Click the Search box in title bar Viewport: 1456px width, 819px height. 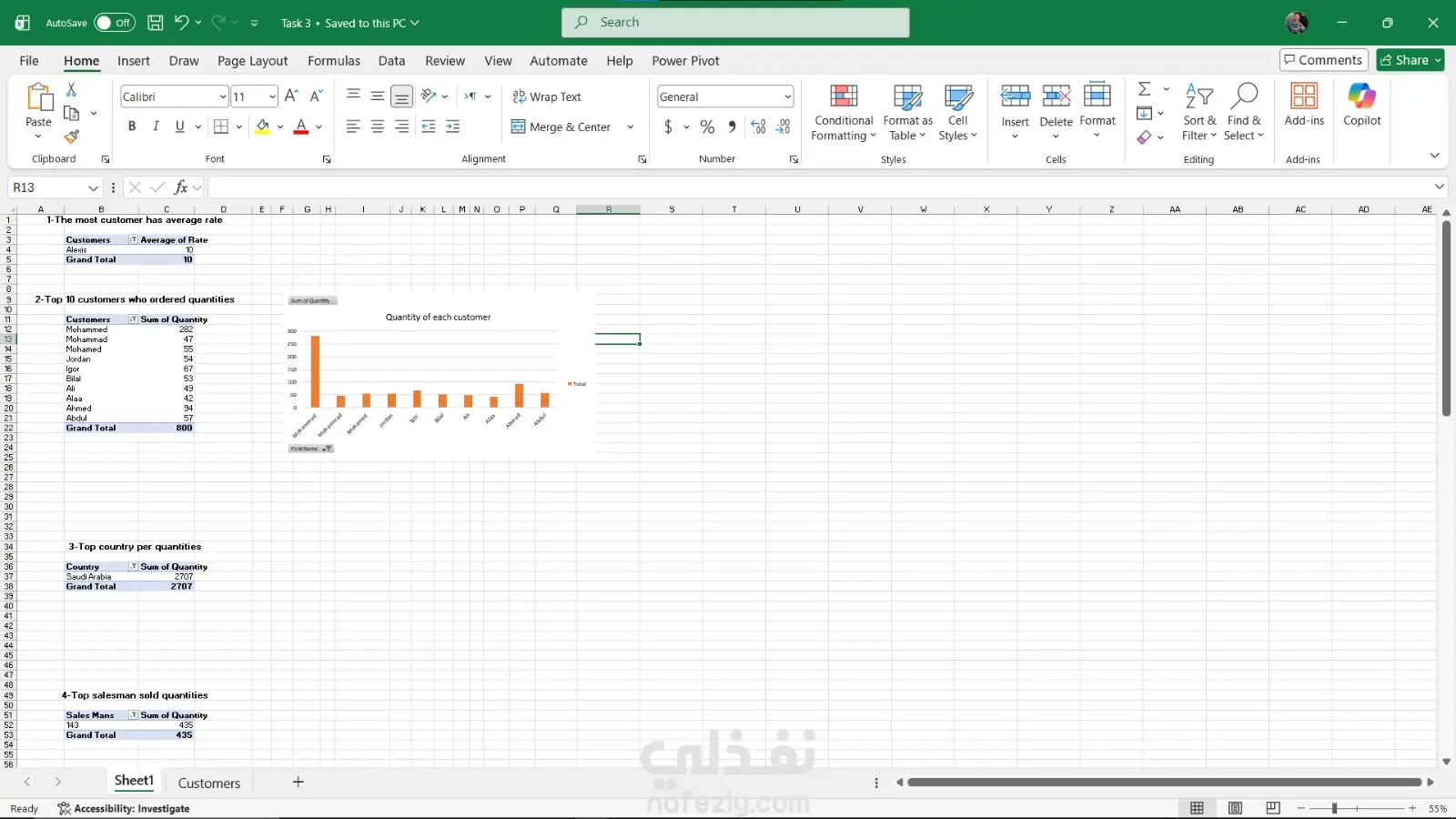(x=735, y=23)
